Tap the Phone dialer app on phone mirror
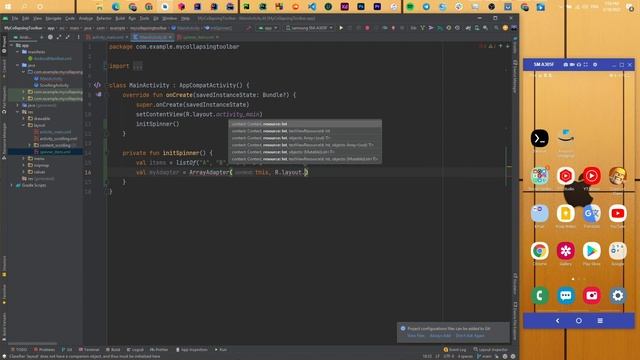The width and height of the screenshot is (640, 360). coord(540,296)
